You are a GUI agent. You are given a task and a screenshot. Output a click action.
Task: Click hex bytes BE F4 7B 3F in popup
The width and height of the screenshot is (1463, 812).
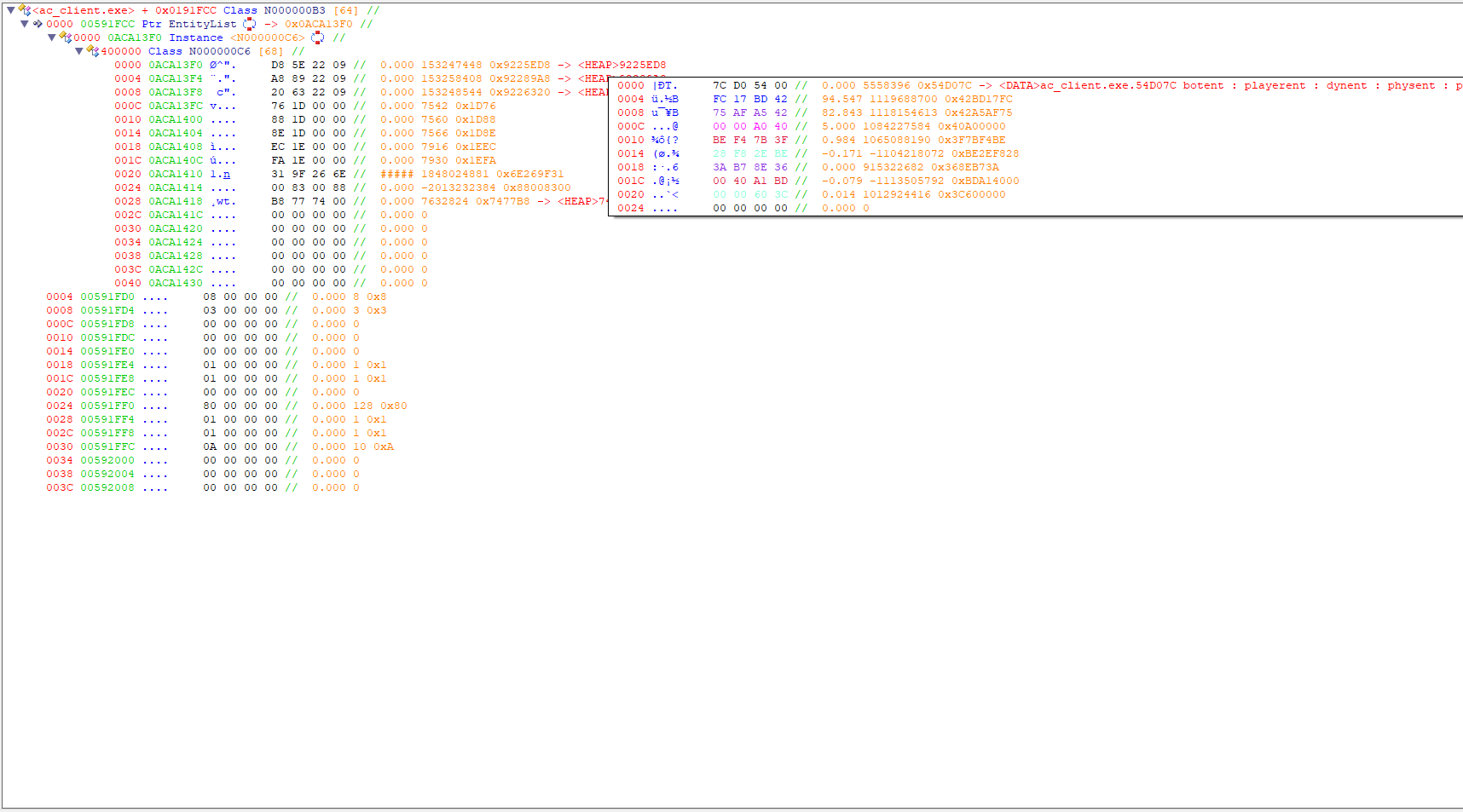750,140
